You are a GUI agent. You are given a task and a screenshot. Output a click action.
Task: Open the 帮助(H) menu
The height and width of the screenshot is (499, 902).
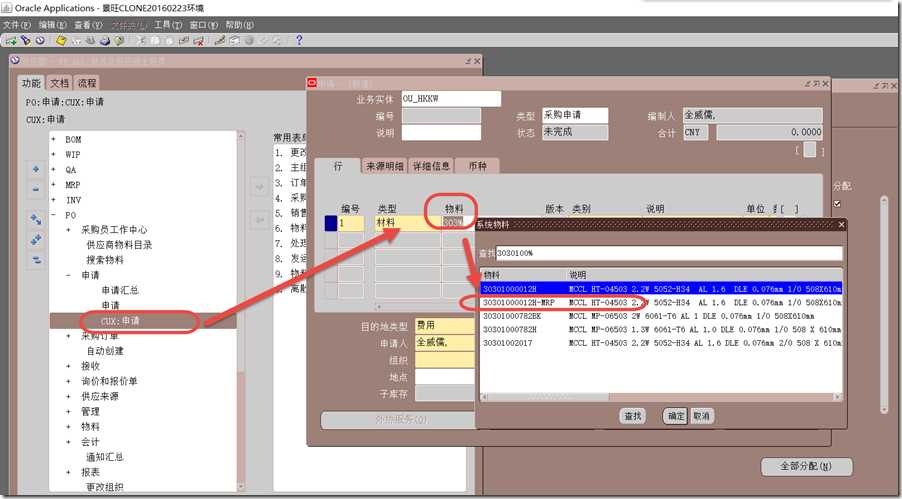[x=239, y=25]
